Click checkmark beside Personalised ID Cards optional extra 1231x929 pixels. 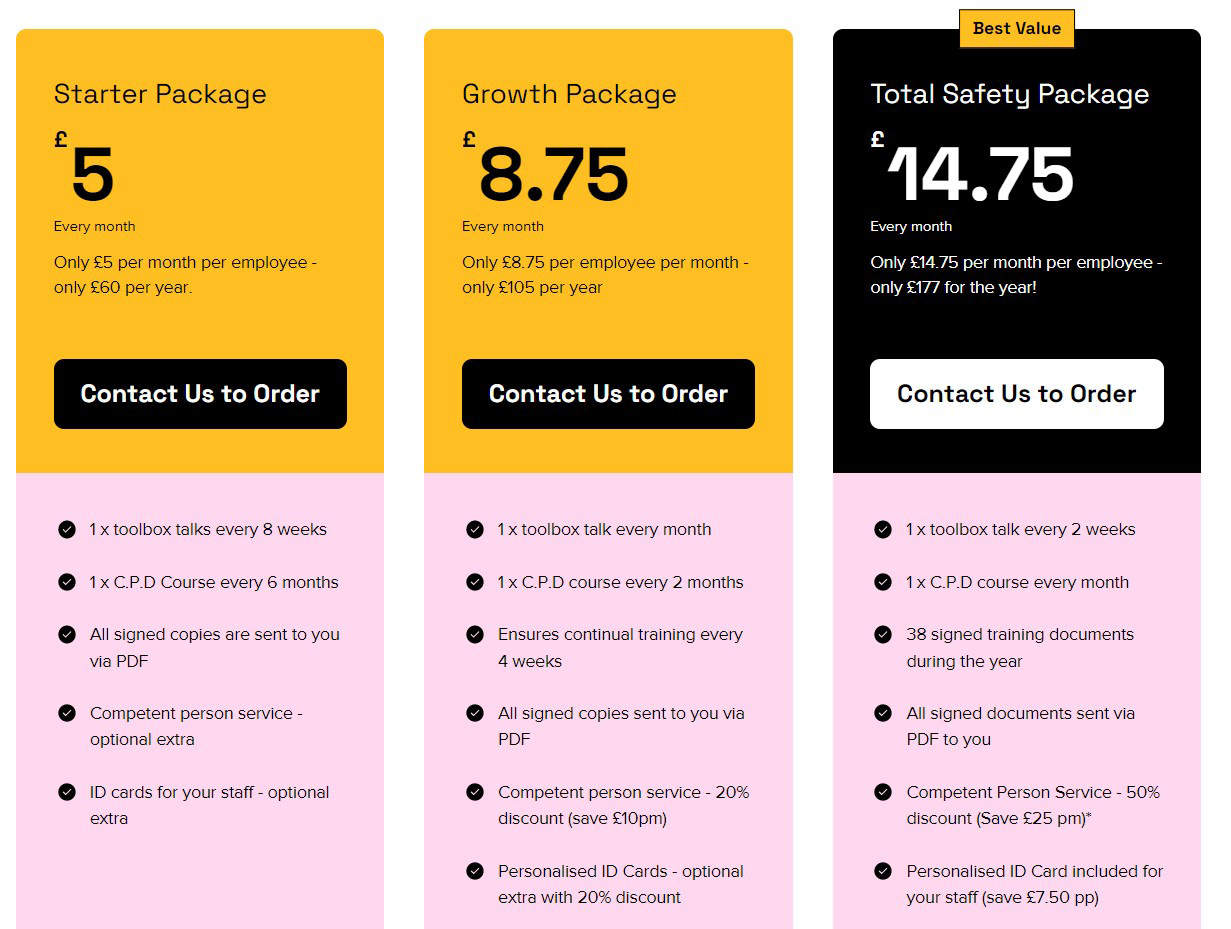coord(475,871)
